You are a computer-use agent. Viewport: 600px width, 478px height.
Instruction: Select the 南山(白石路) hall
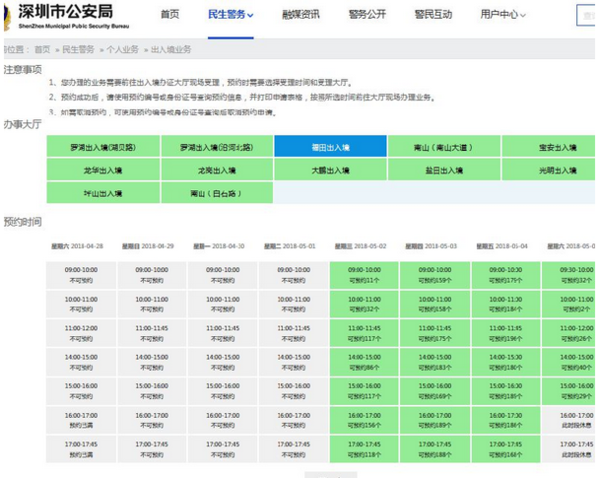pyautogui.click(x=217, y=193)
